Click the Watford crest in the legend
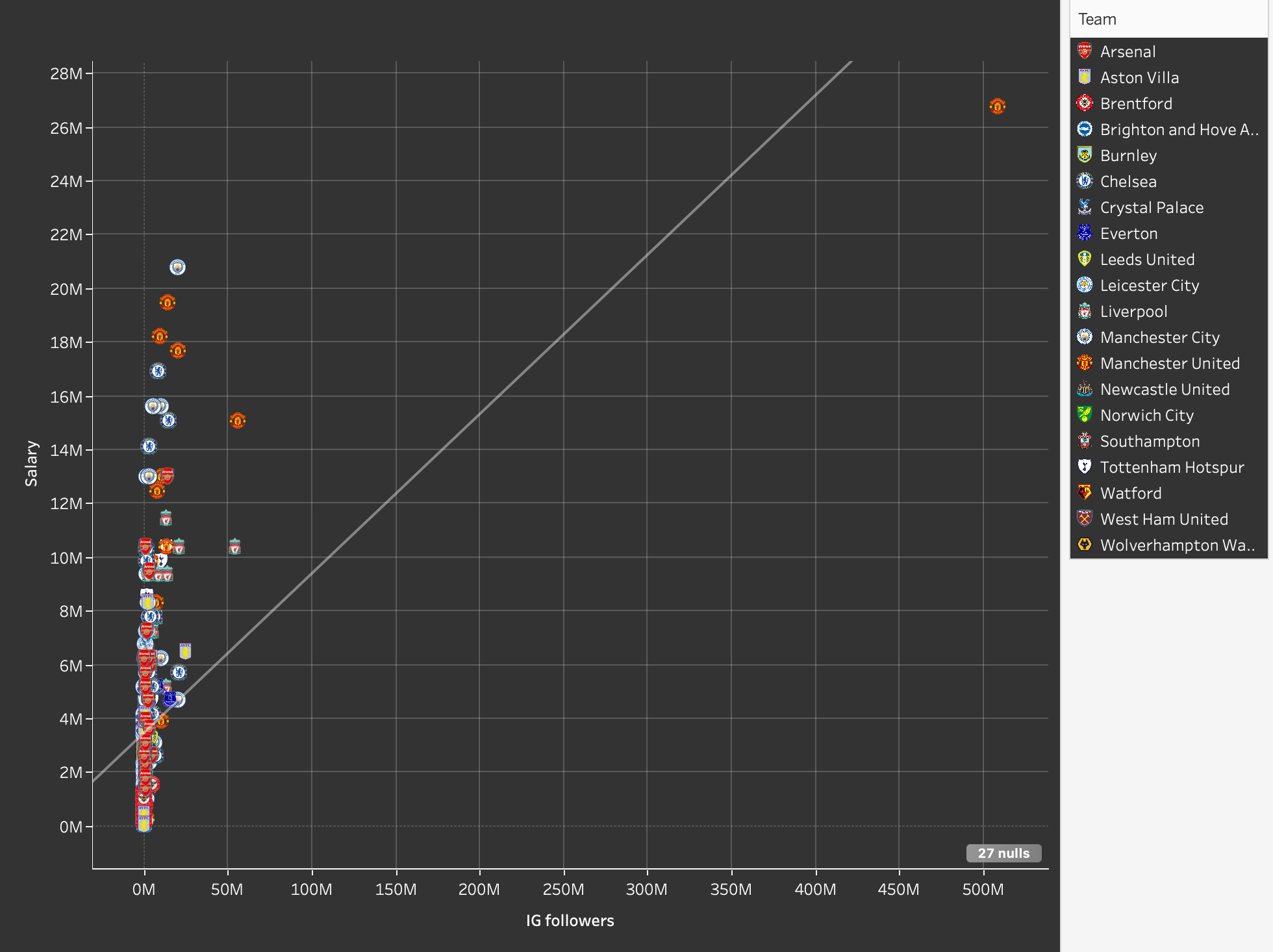 1085,493
